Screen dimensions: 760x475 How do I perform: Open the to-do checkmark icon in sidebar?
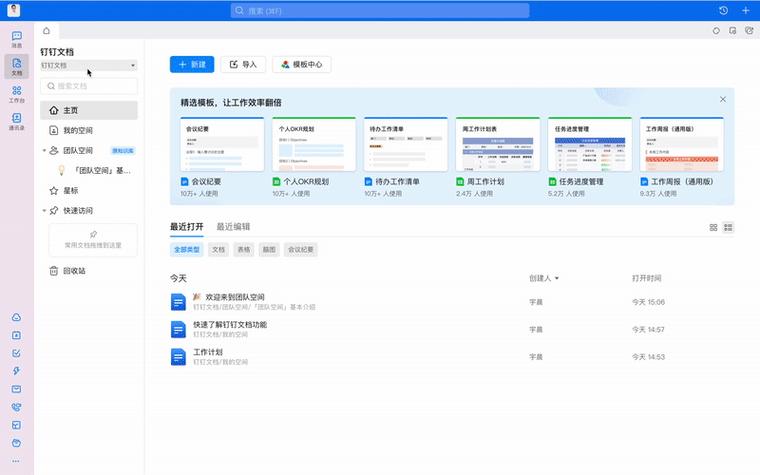tap(16, 353)
